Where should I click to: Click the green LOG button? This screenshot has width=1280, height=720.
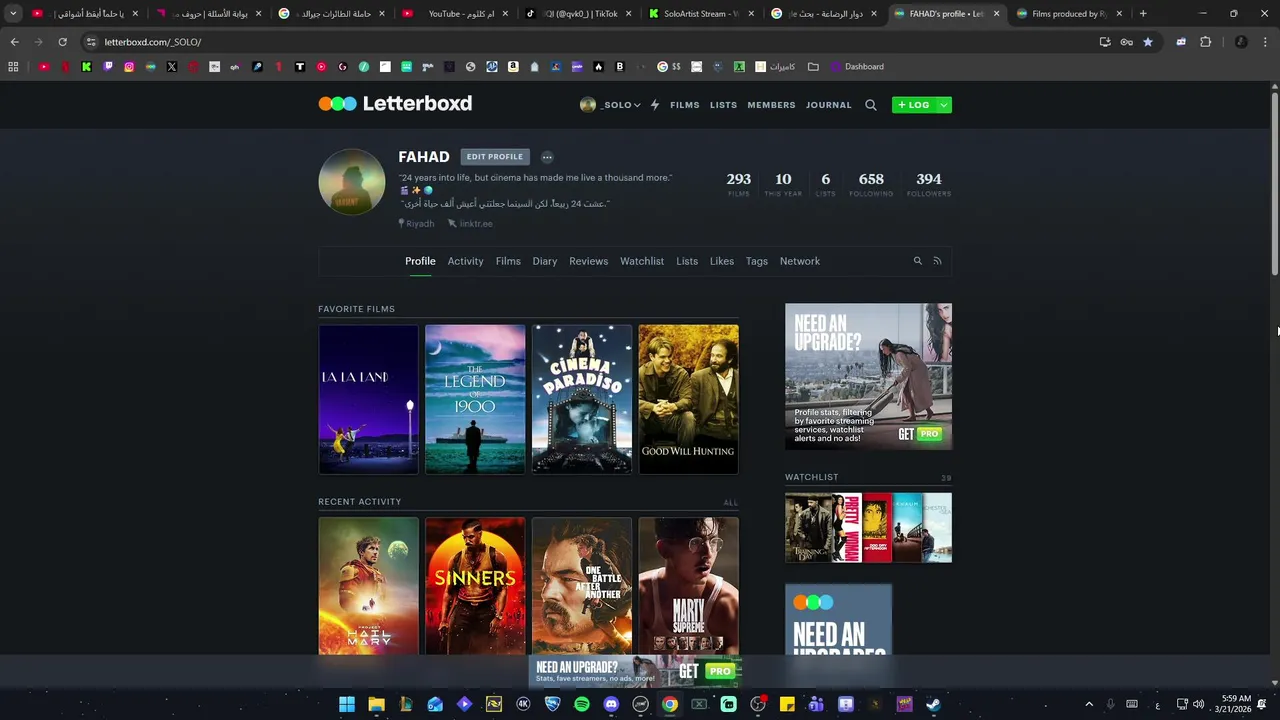[914, 105]
